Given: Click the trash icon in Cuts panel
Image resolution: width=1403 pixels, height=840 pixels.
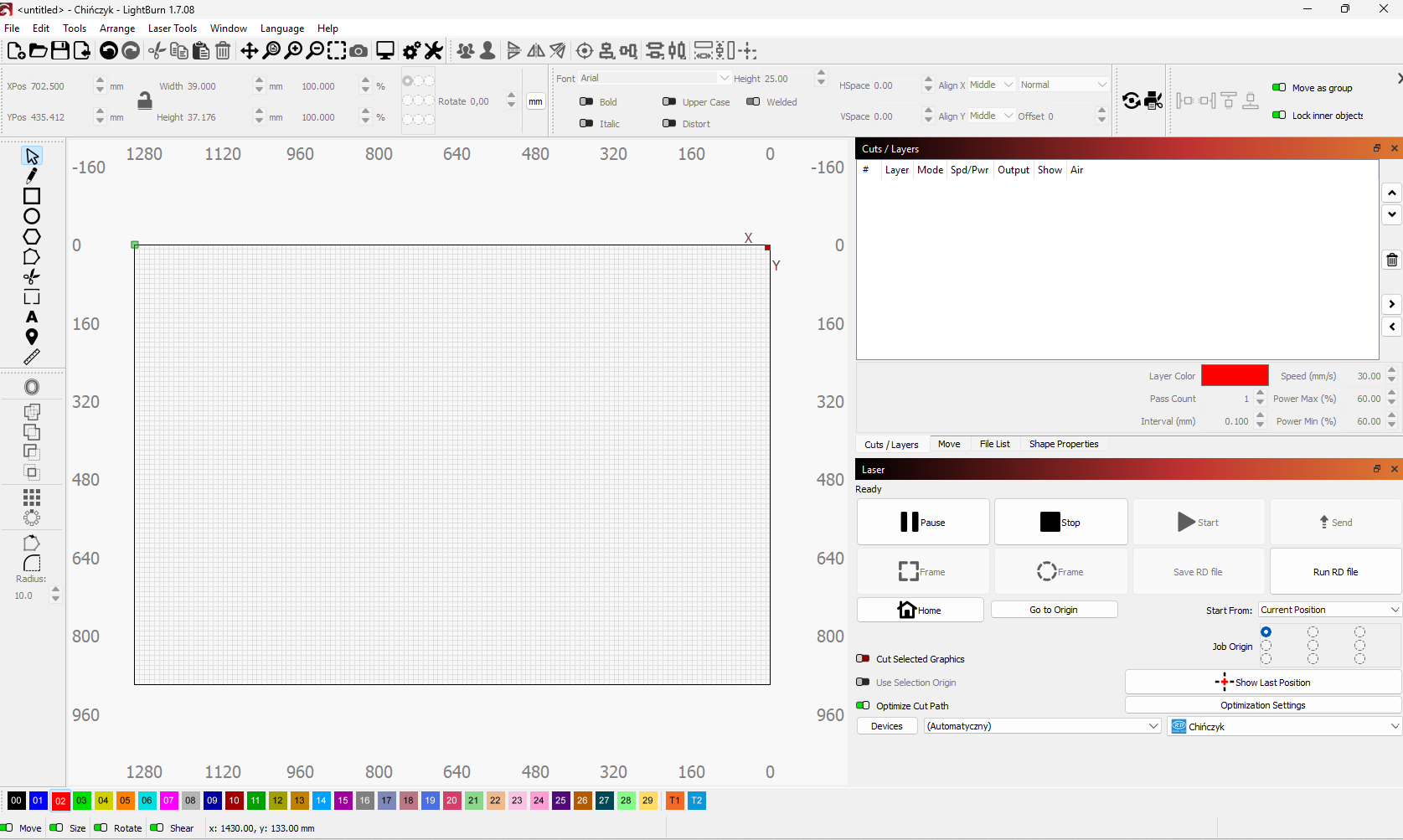Looking at the screenshot, I should [x=1391, y=260].
